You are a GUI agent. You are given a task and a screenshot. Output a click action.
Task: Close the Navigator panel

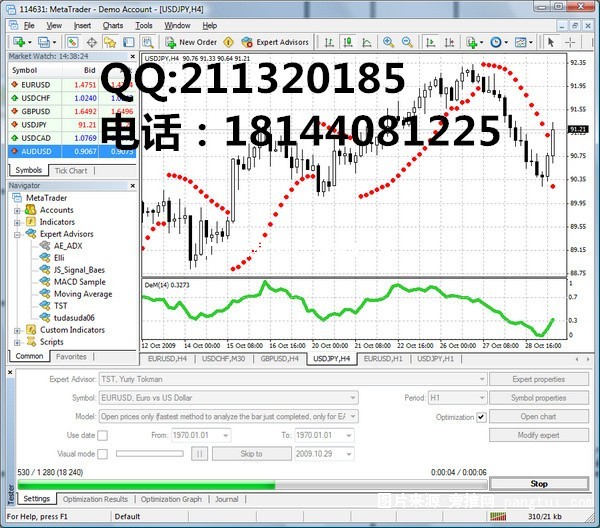tap(132, 186)
